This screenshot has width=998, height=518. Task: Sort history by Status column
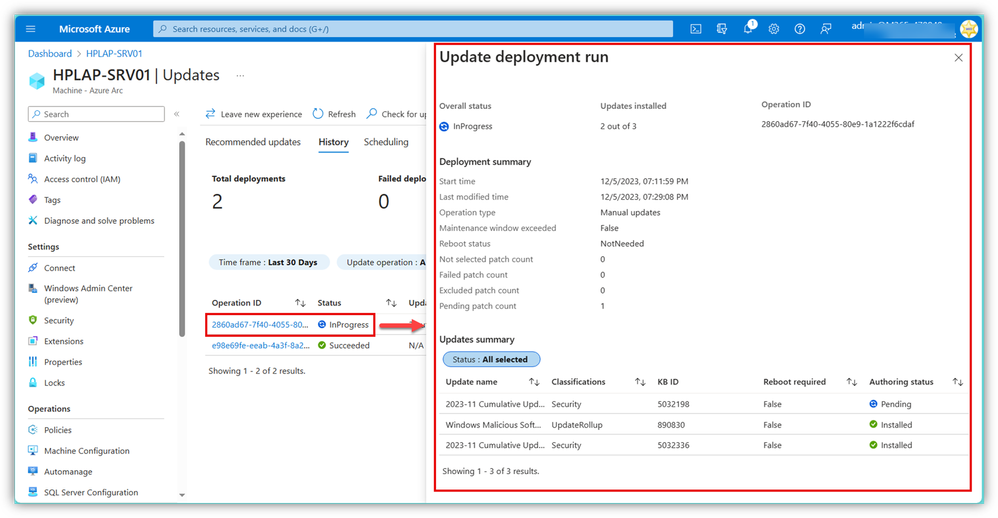357,303
